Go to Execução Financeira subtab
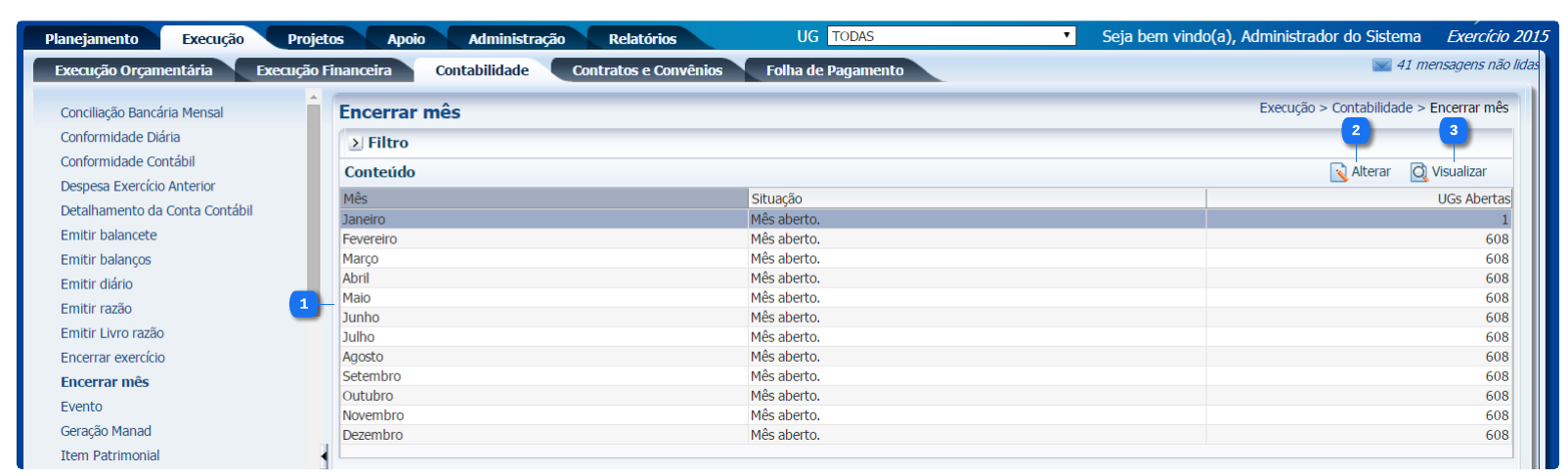This screenshot has height=476, width=1568. (x=323, y=70)
